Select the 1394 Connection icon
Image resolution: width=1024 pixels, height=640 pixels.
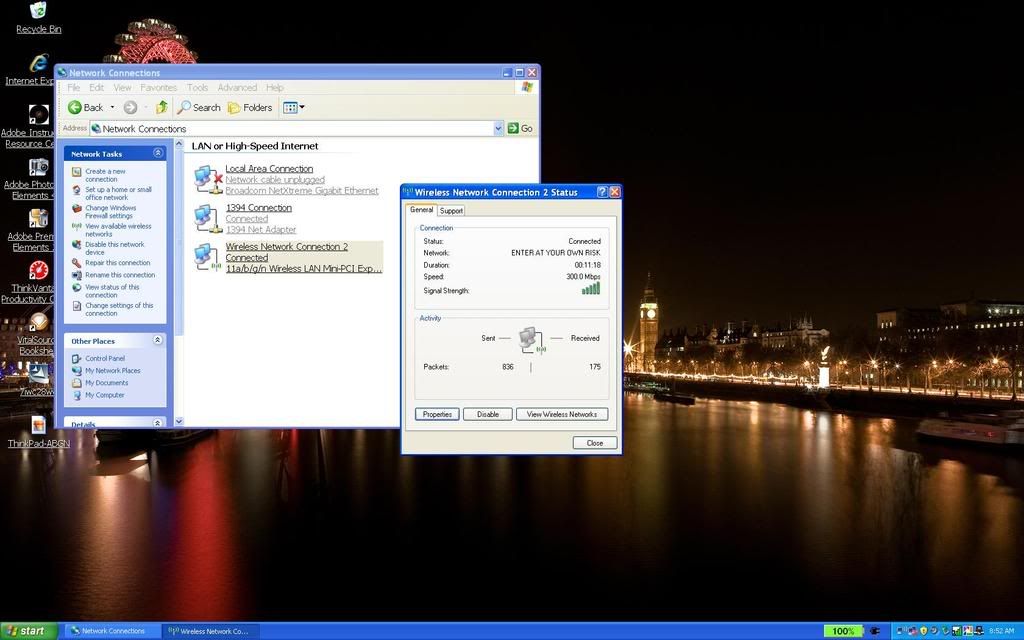click(207, 217)
